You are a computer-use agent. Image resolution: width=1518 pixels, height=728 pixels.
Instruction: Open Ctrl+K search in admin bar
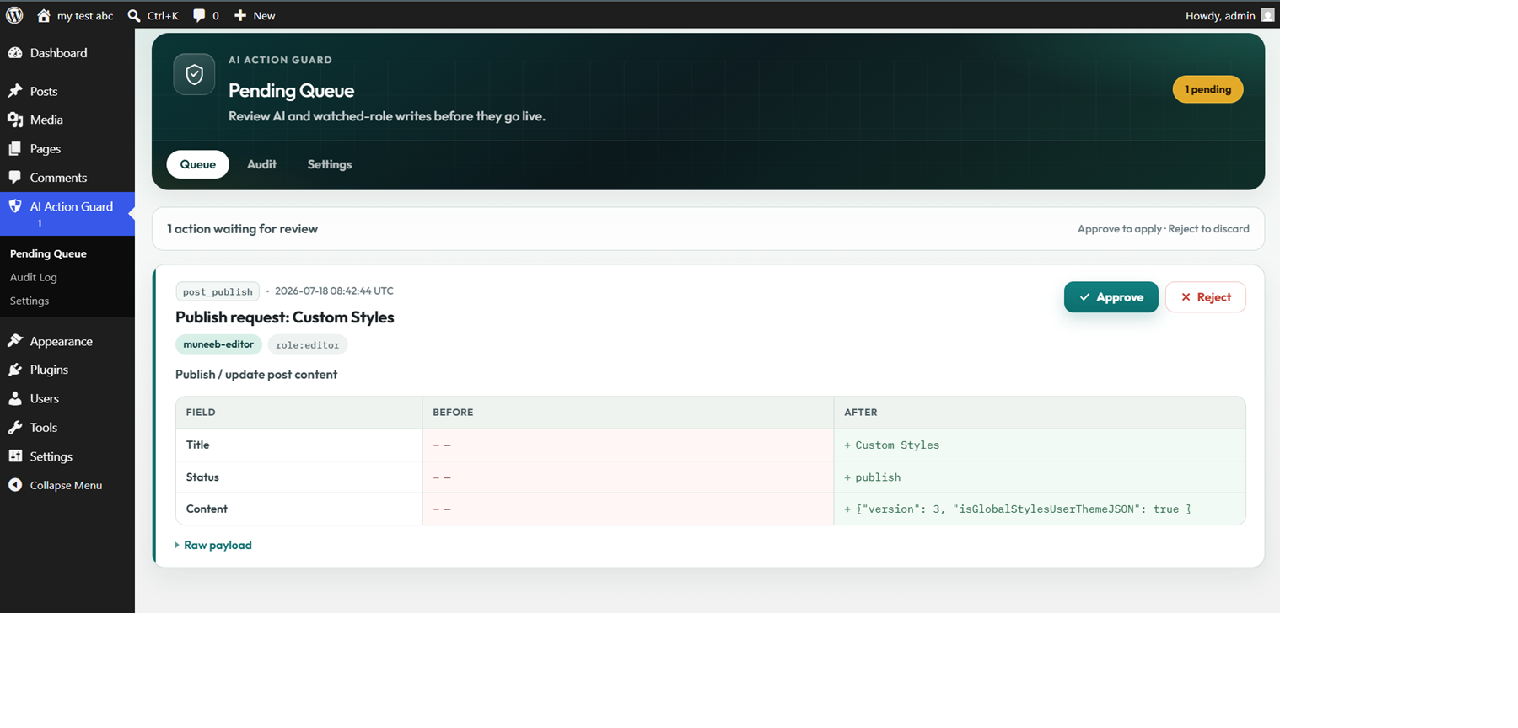coord(152,15)
